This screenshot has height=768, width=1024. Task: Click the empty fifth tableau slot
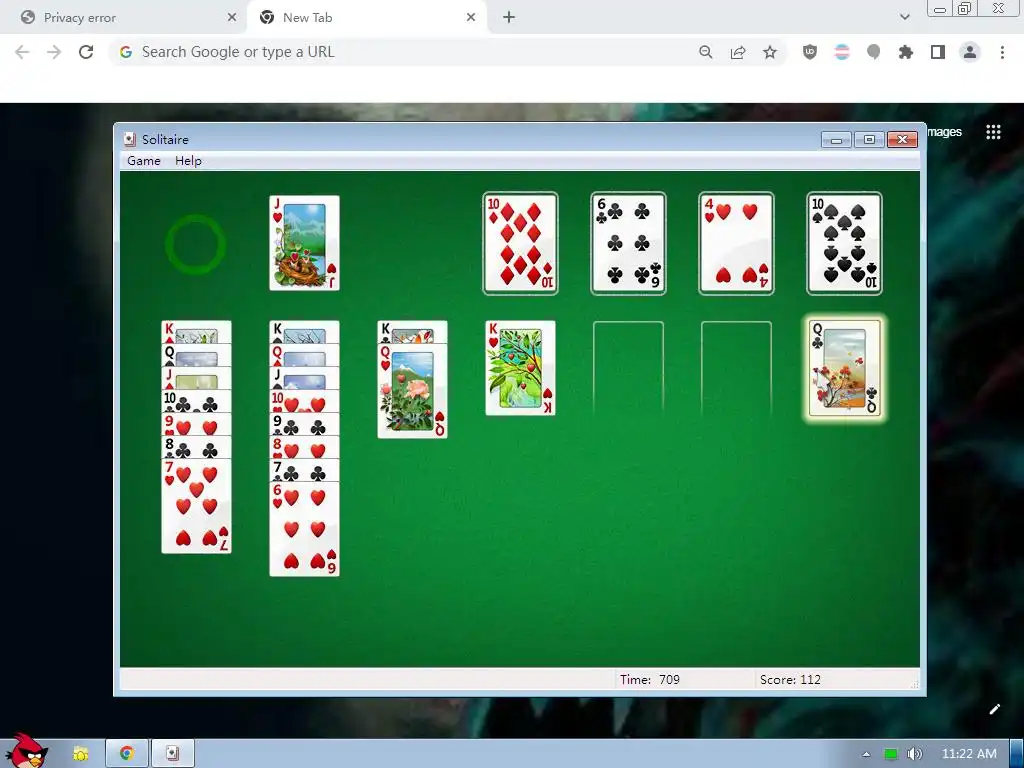pos(628,368)
